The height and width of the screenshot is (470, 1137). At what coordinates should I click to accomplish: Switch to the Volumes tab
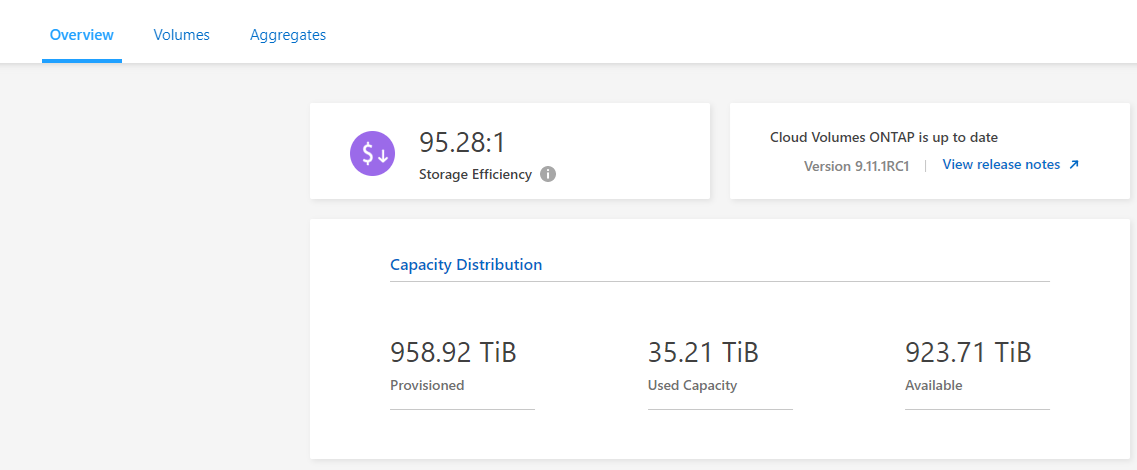pos(181,35)
